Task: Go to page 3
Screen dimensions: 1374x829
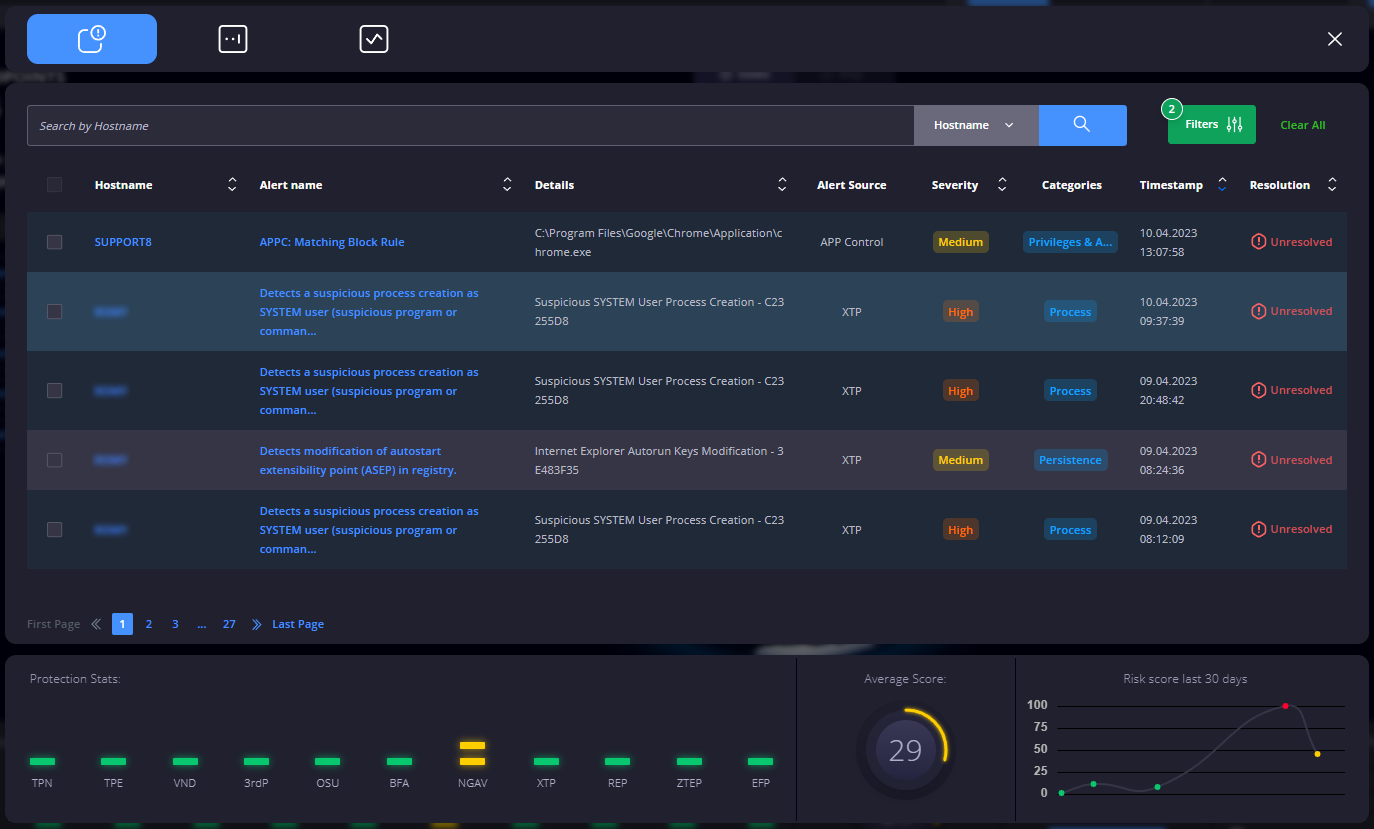Action: click(x=175, y=624)
